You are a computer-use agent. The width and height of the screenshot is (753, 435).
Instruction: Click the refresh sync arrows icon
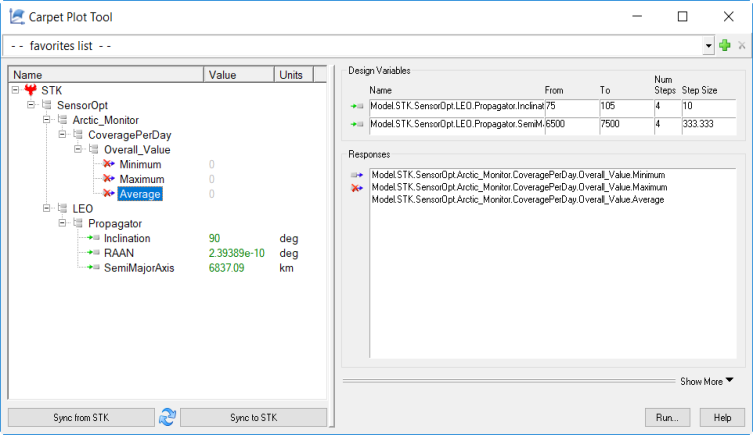(167, 417)
